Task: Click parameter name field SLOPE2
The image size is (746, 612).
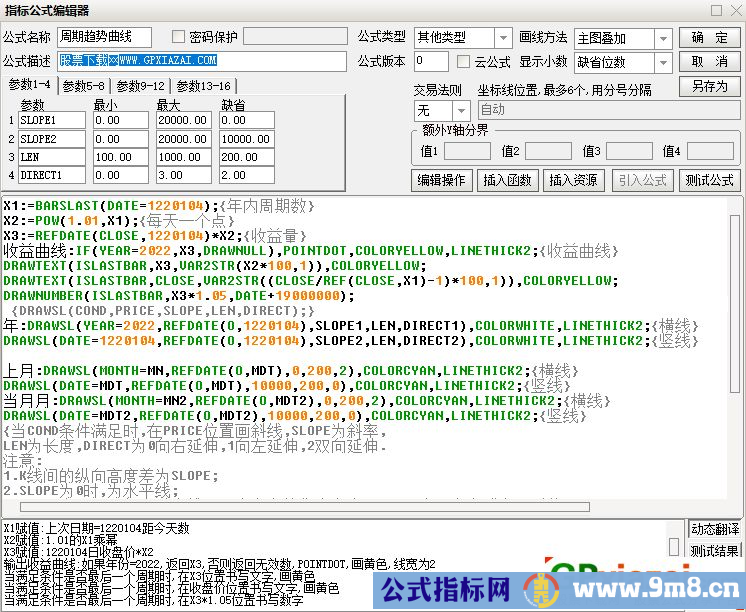Action: (52, 139)
